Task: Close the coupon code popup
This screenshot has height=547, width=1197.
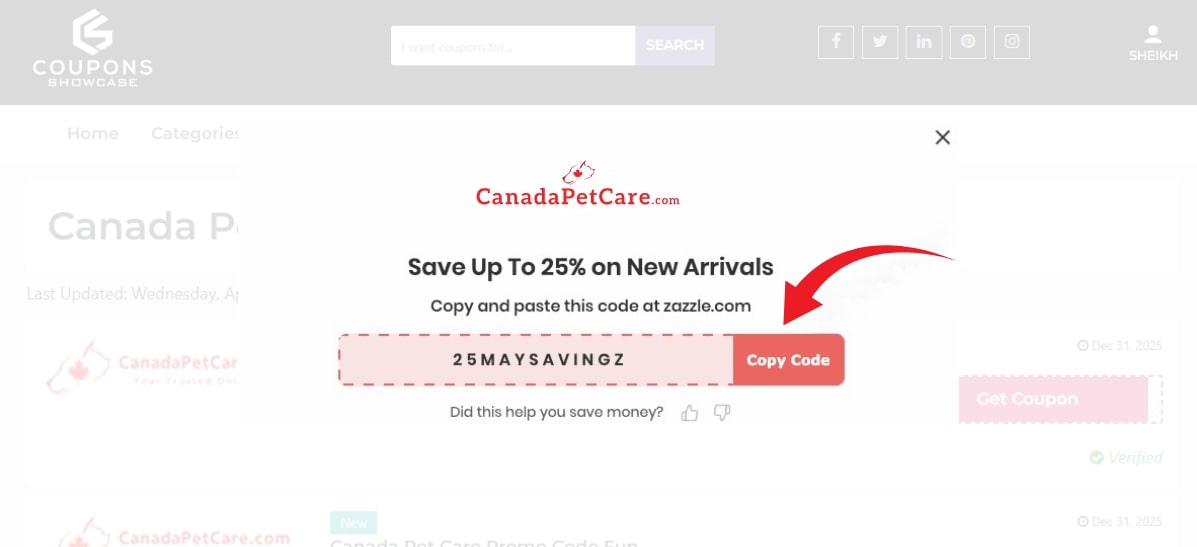Action: pyautogui.click(x=942, y=138)
